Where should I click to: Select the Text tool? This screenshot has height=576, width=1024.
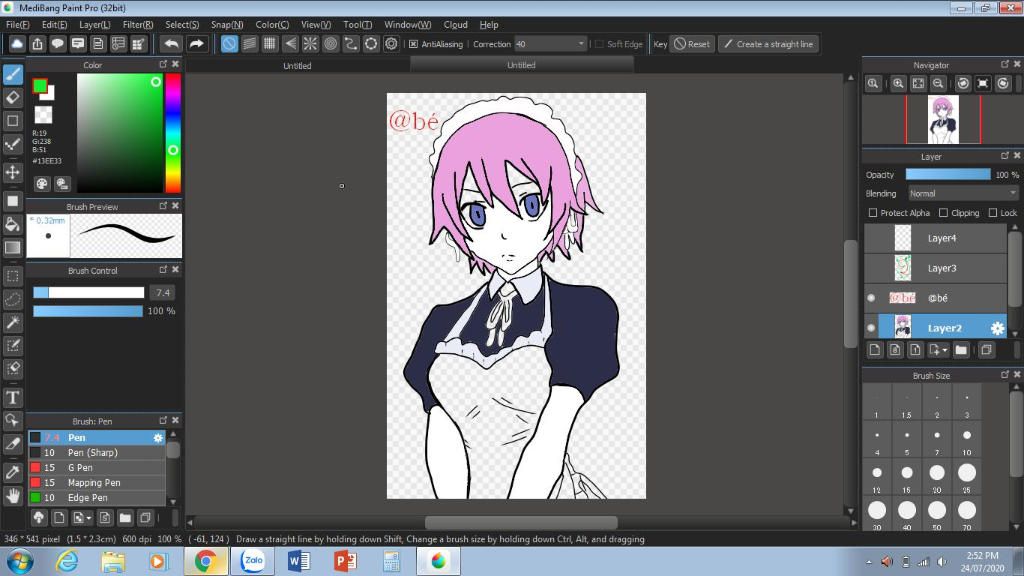13,398
